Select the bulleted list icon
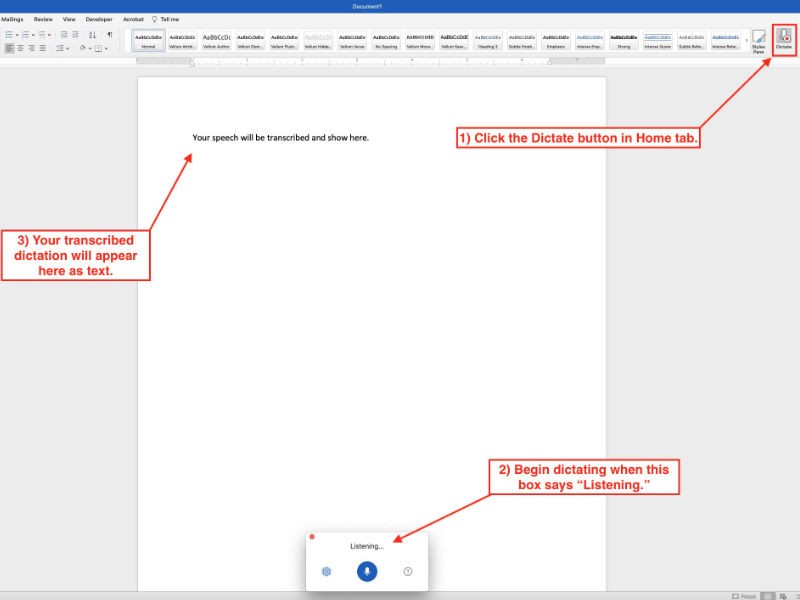800x600 pixels. [x=9, y=34]
